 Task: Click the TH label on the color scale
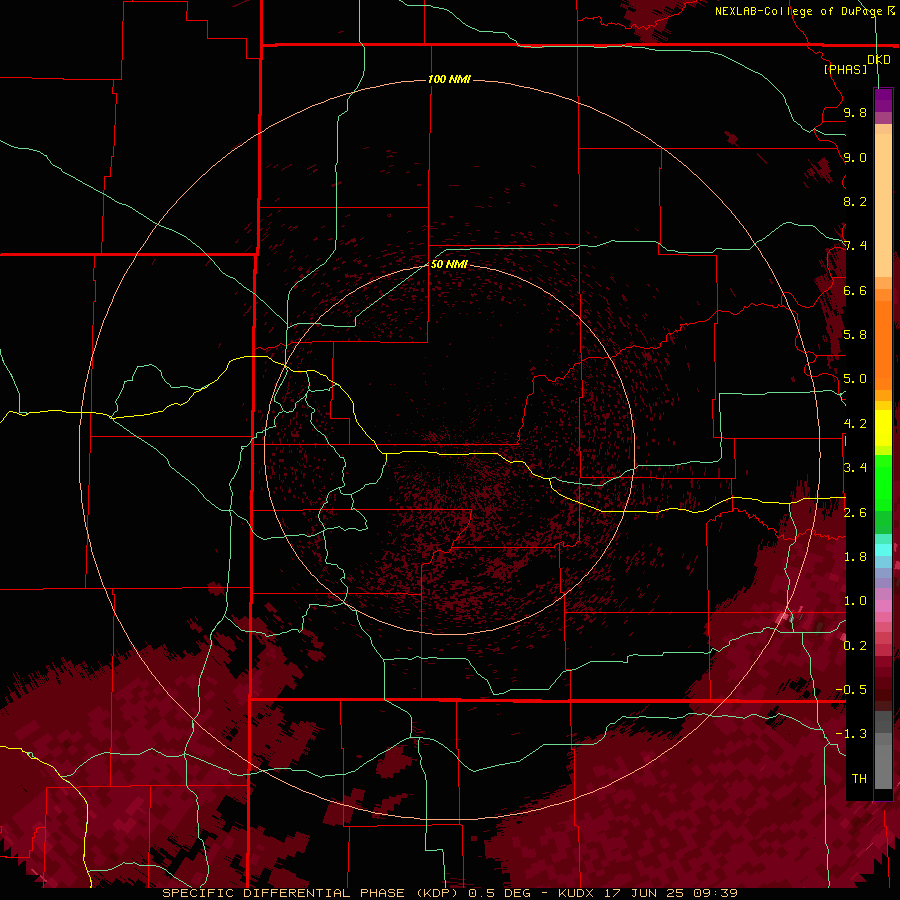tap(859, 779)
